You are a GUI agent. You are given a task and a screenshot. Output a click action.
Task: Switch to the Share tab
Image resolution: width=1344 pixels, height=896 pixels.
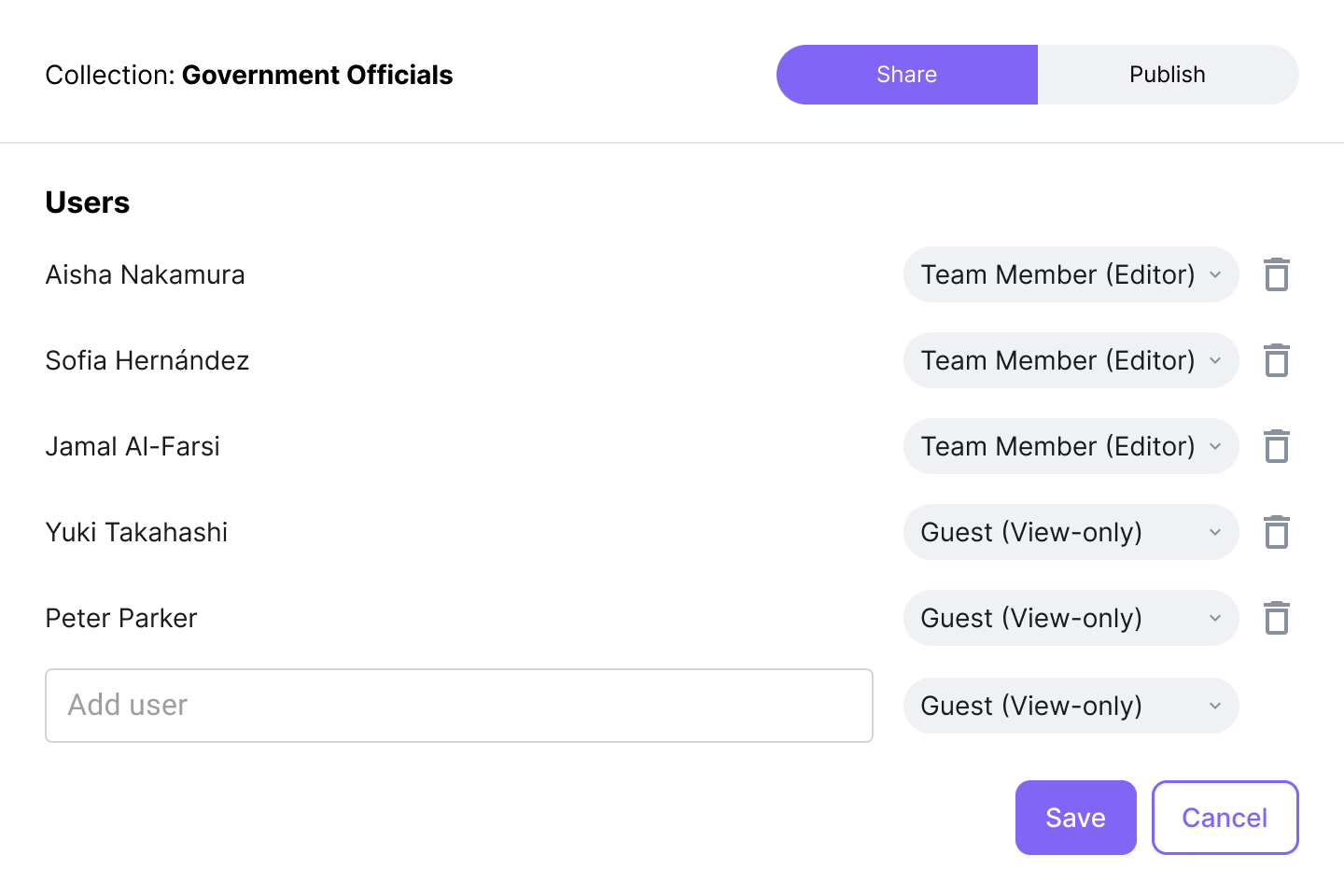point(906,75)
